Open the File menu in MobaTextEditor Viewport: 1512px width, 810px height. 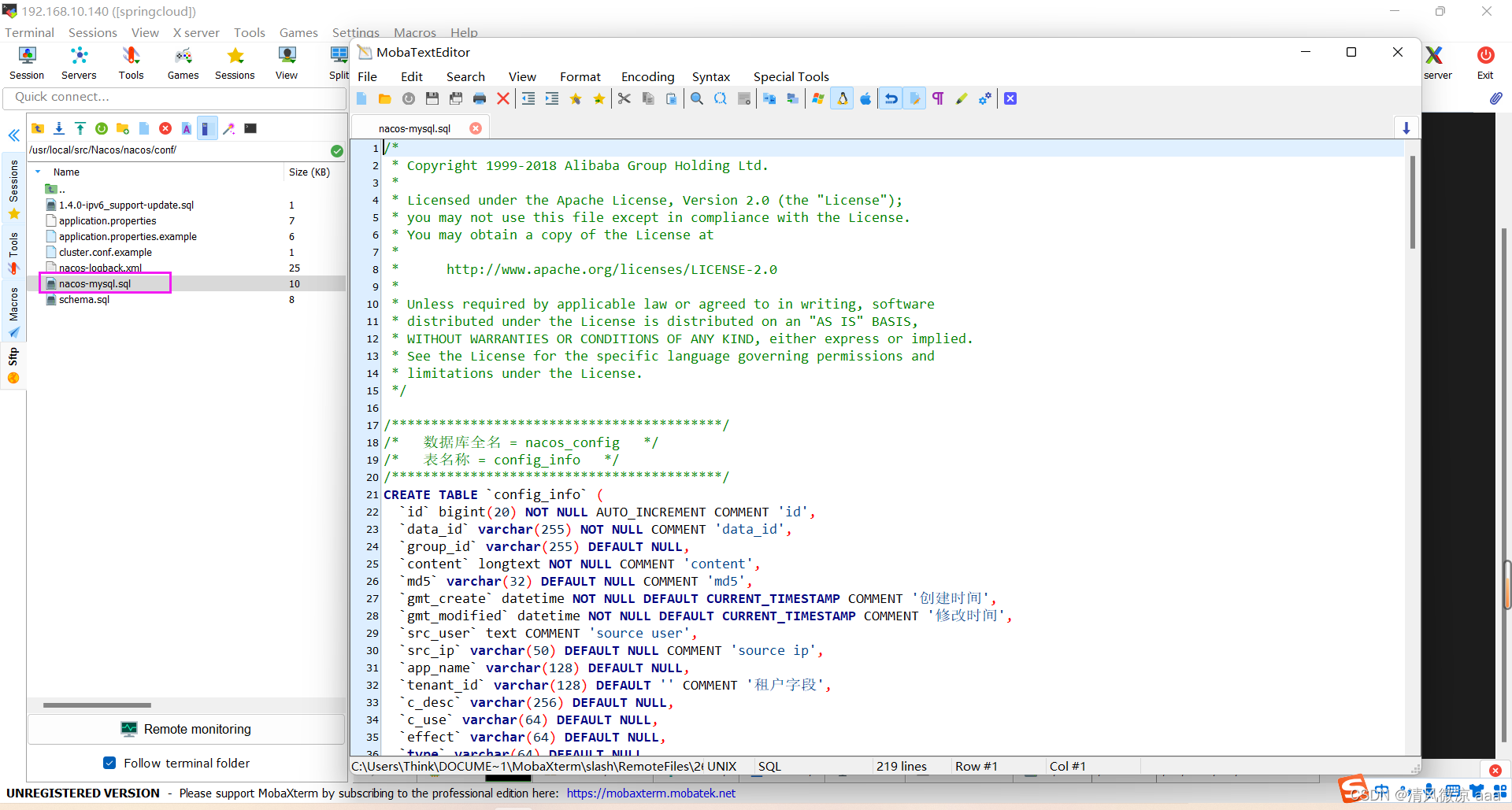pos(367,76)
